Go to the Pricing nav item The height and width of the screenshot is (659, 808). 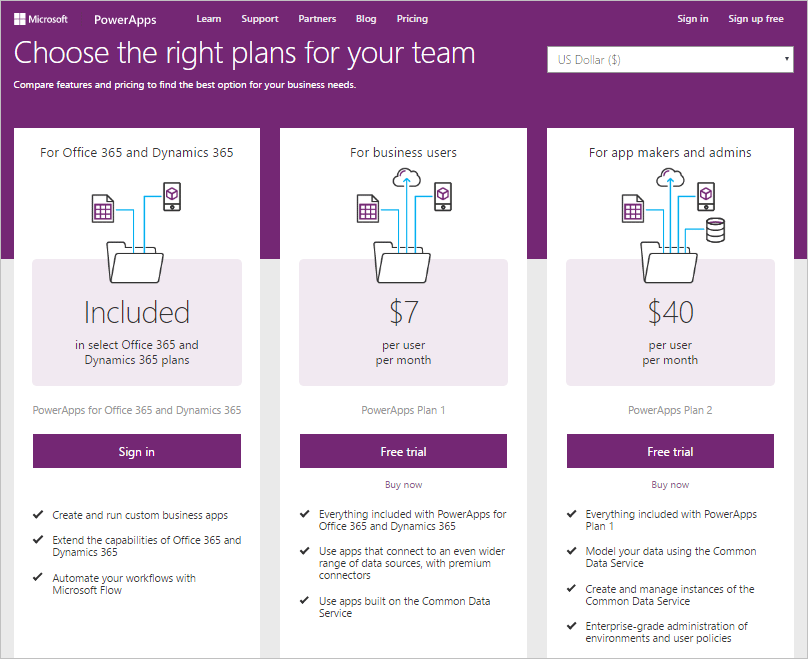pos(412,19)
